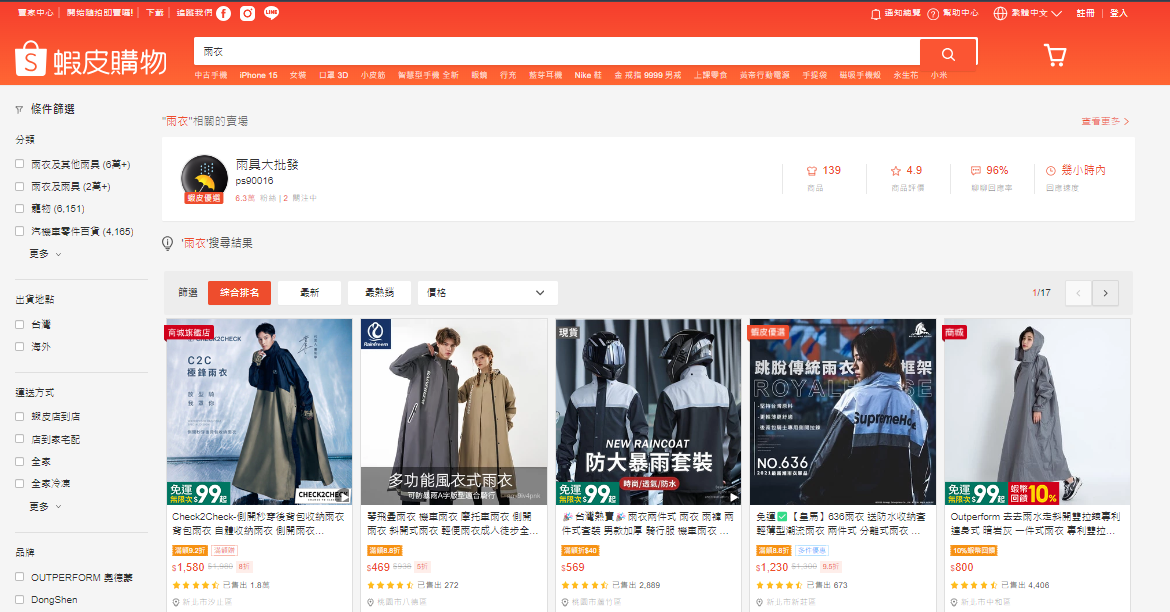Click the chat icon next to 96%
Viewport: 1170px width, 612px height.
pos(975,171)
